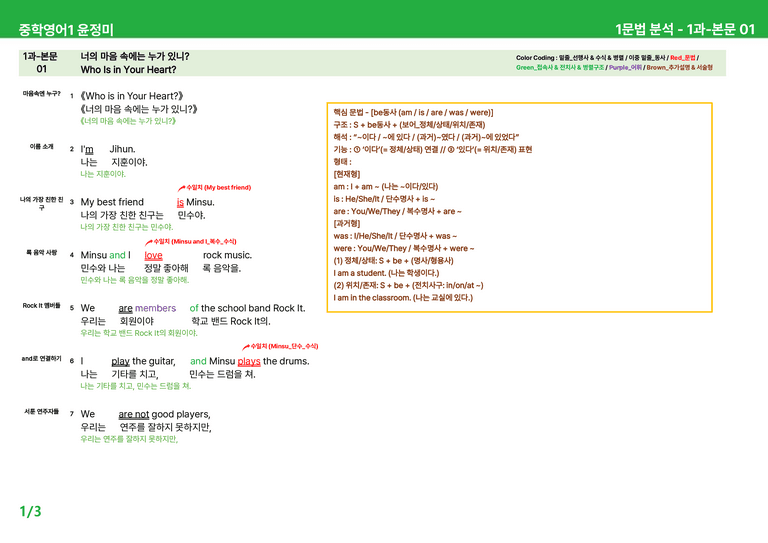Click 'the drums.' in sentence 6

click(x=286, y=361)
